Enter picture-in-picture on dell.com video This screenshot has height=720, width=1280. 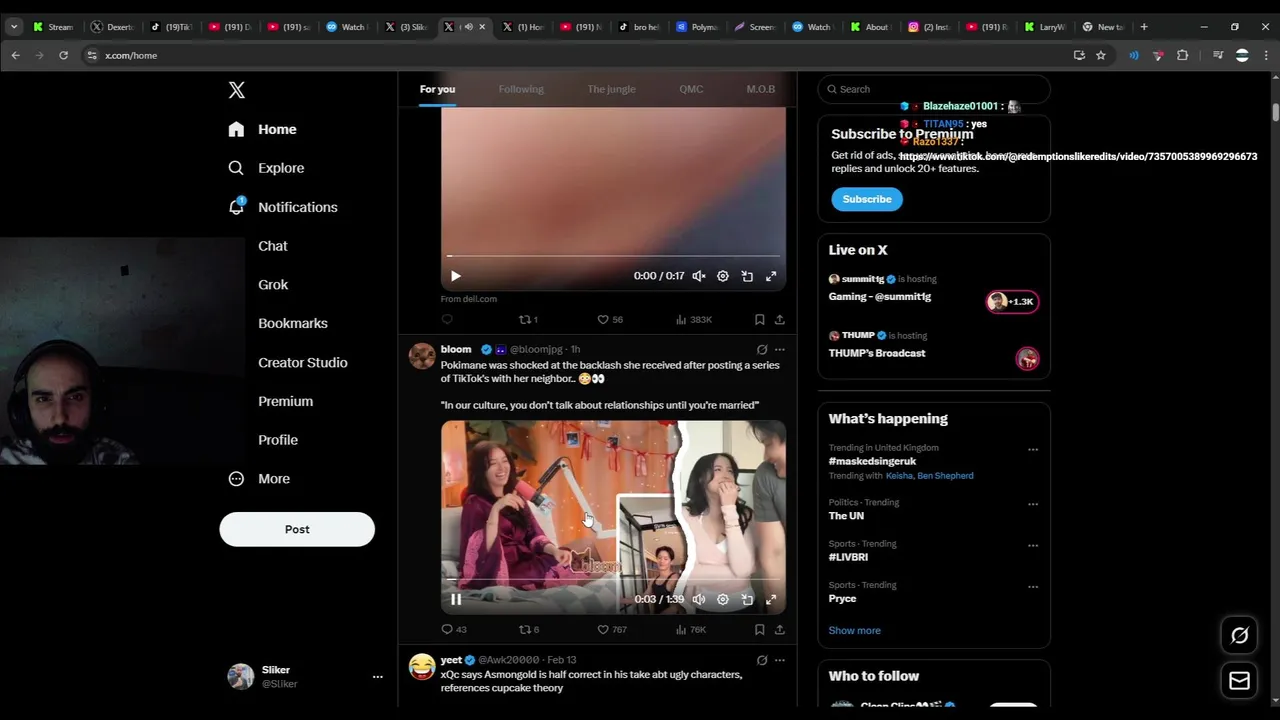pyautogui.click(x=747, y=276)
